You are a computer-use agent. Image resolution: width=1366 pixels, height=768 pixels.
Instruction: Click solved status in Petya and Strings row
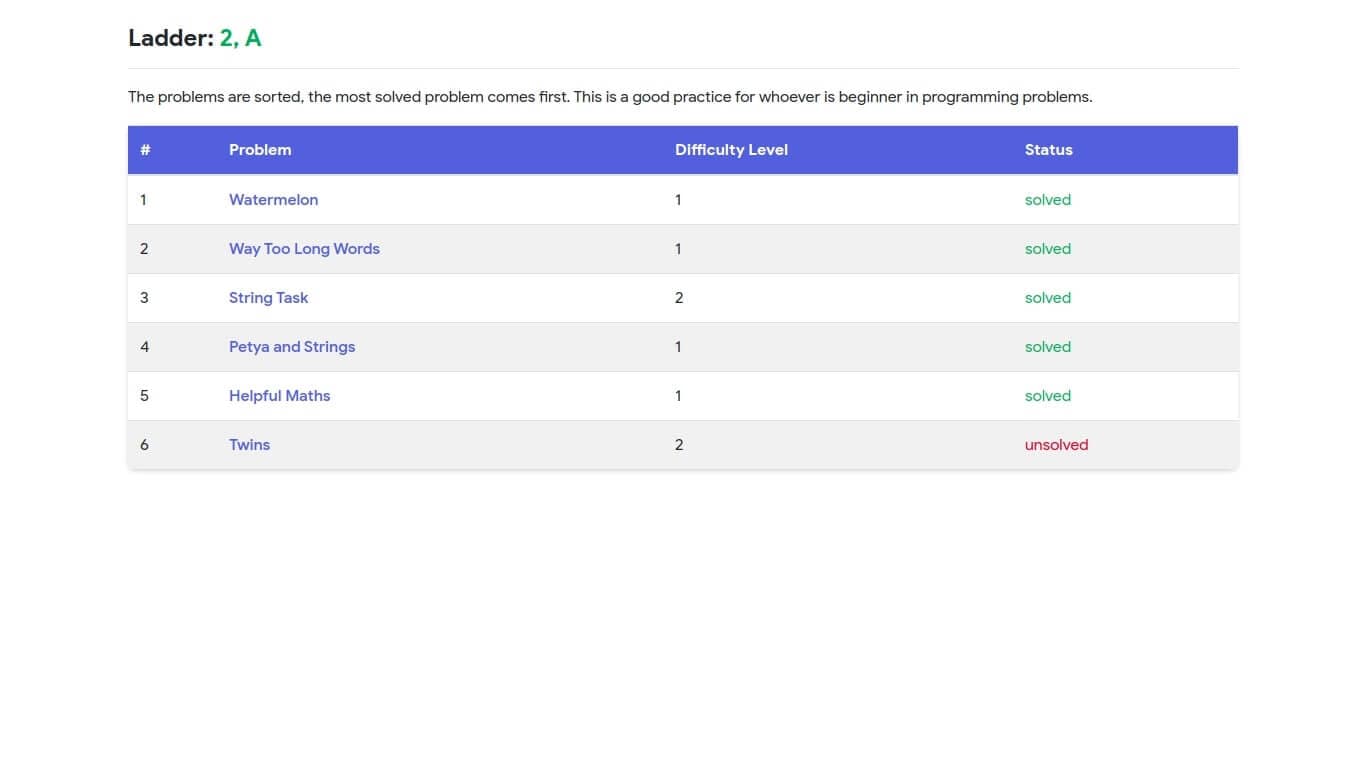click(1047, 347)
